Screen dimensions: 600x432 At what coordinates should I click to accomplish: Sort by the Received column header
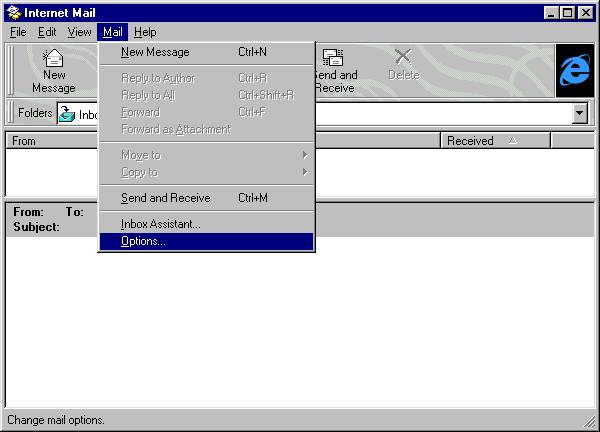click(x=496, y=141)
